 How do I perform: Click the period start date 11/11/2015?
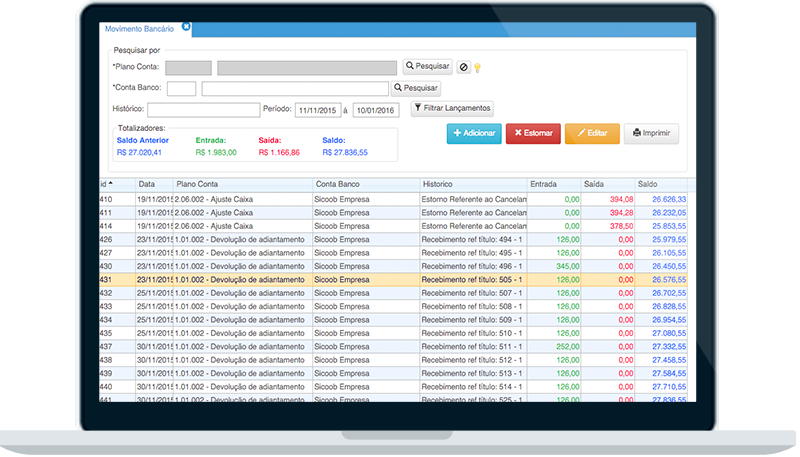[318, 110]
